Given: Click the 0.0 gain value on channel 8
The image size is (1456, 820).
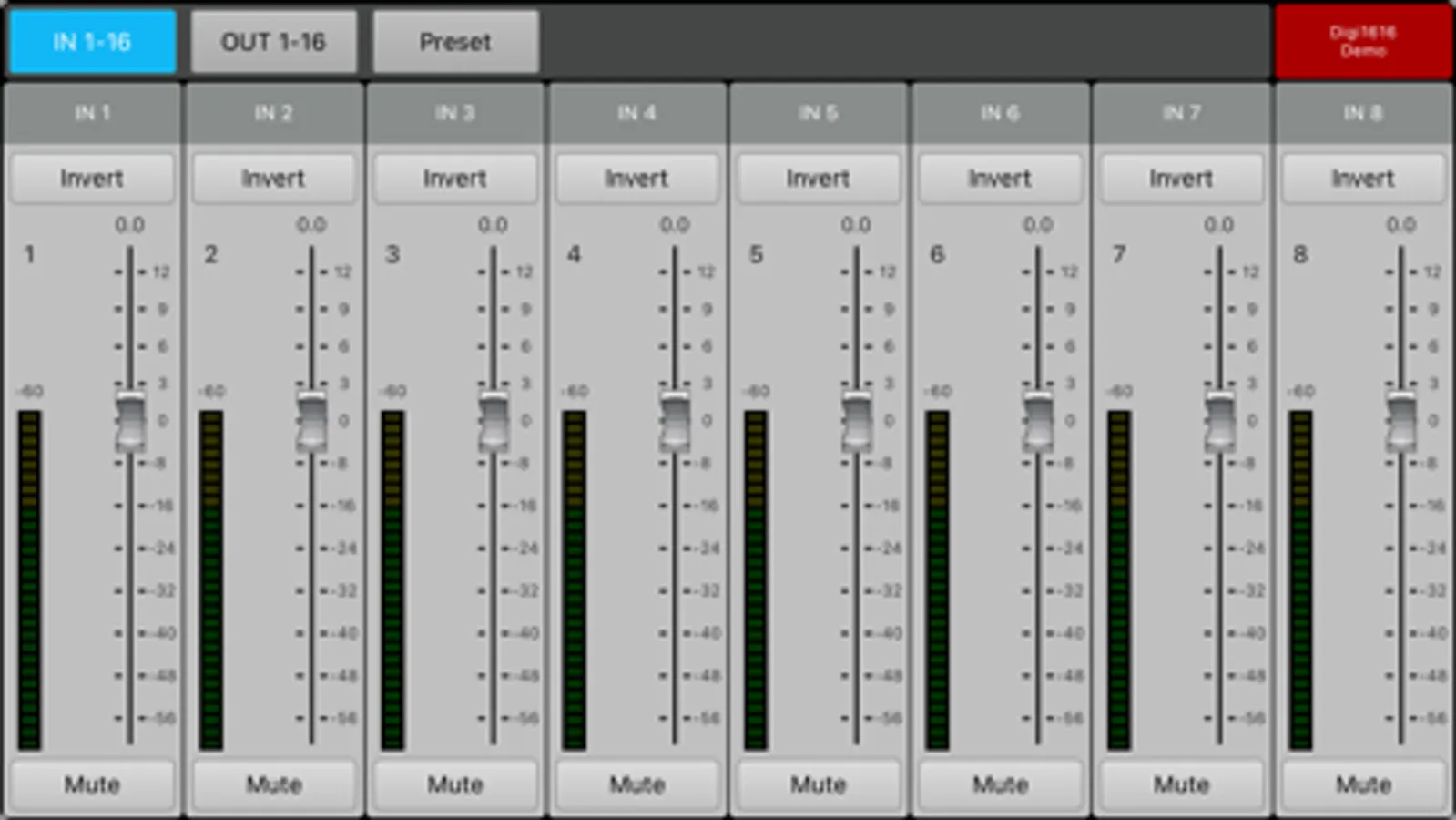Looking at the screenshot, I should [1400, 224].
